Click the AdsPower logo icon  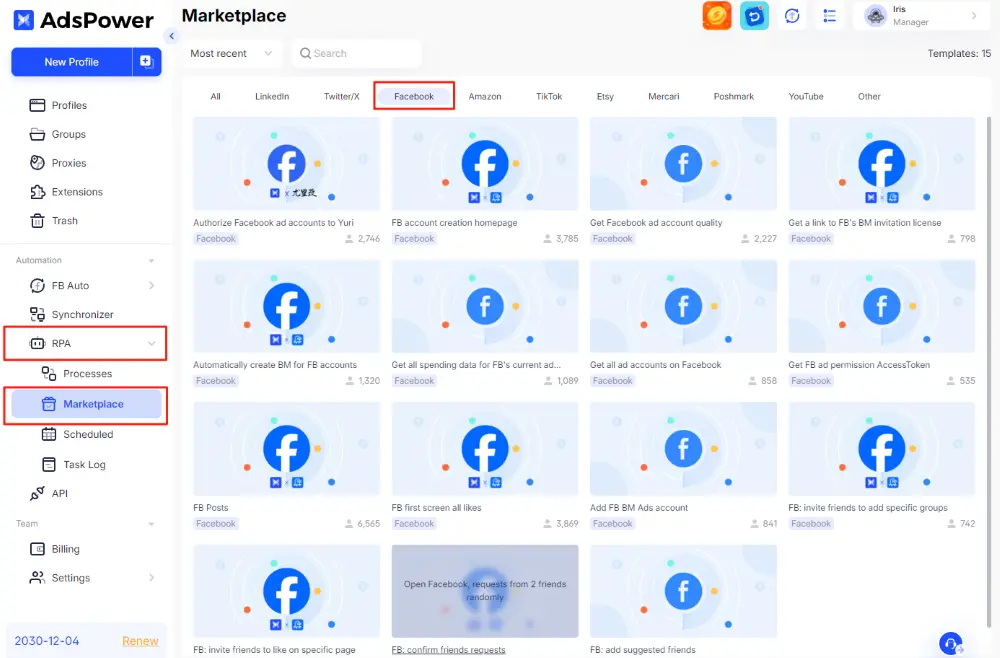click(x=24, y=20)
